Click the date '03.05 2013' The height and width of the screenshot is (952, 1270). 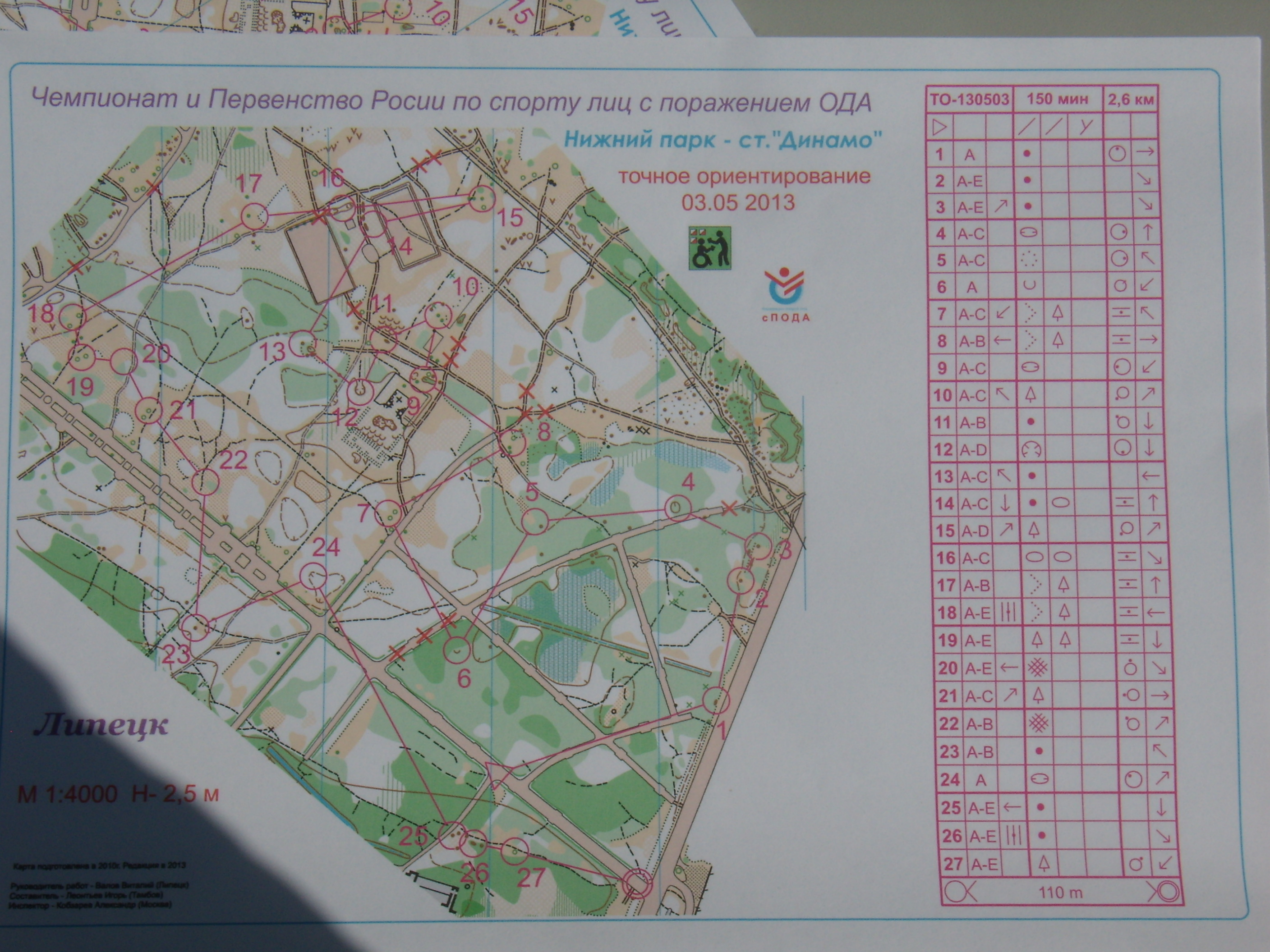[x=738, y=202]
